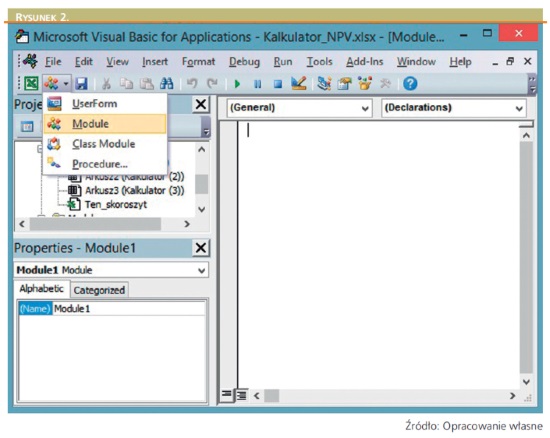
Task: Switch to the Categorized tab
Action: (99, 290)
